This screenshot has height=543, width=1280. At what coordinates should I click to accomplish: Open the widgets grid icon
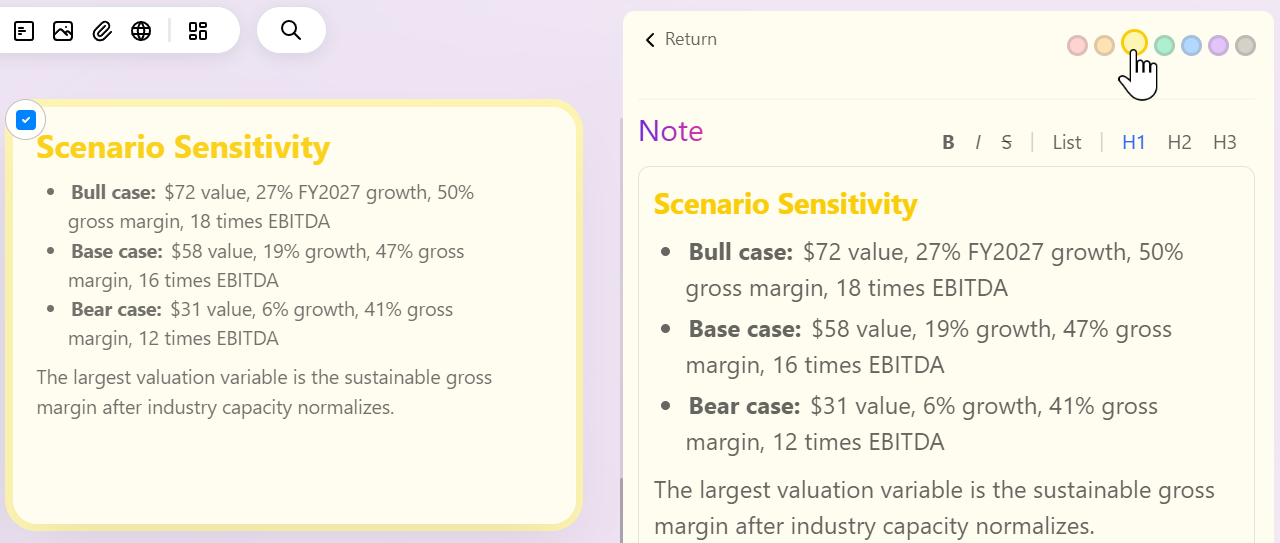coord(198,31)
